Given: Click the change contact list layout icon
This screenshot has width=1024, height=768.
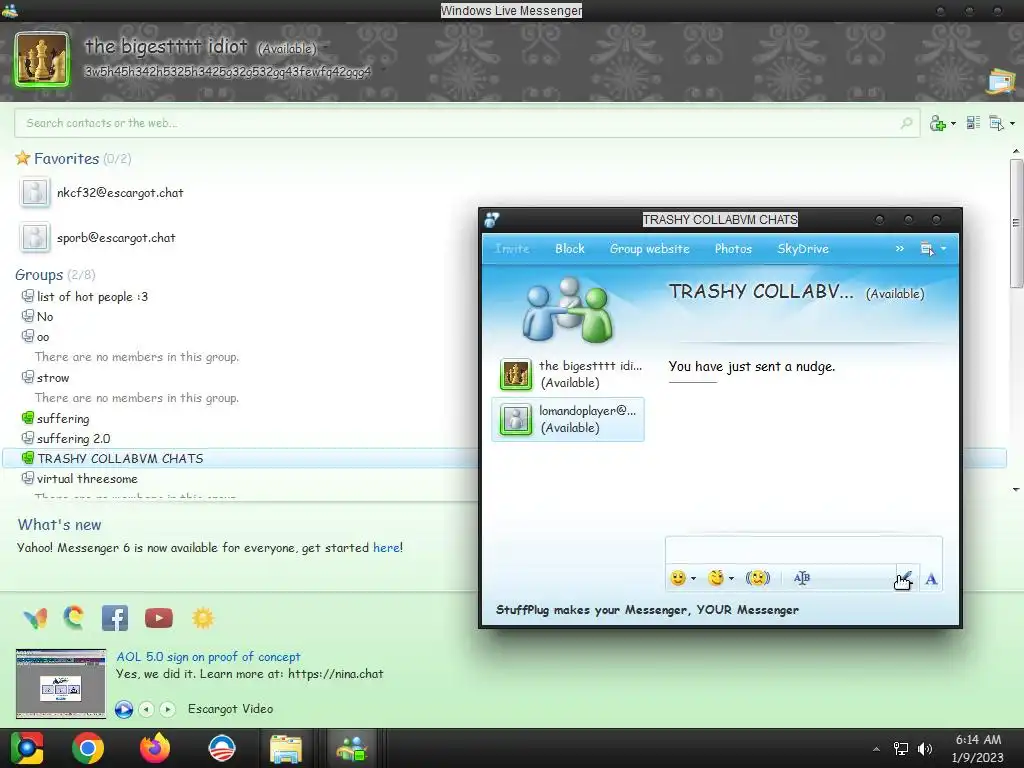Looking at the screenshot, I should pos(973,123).
